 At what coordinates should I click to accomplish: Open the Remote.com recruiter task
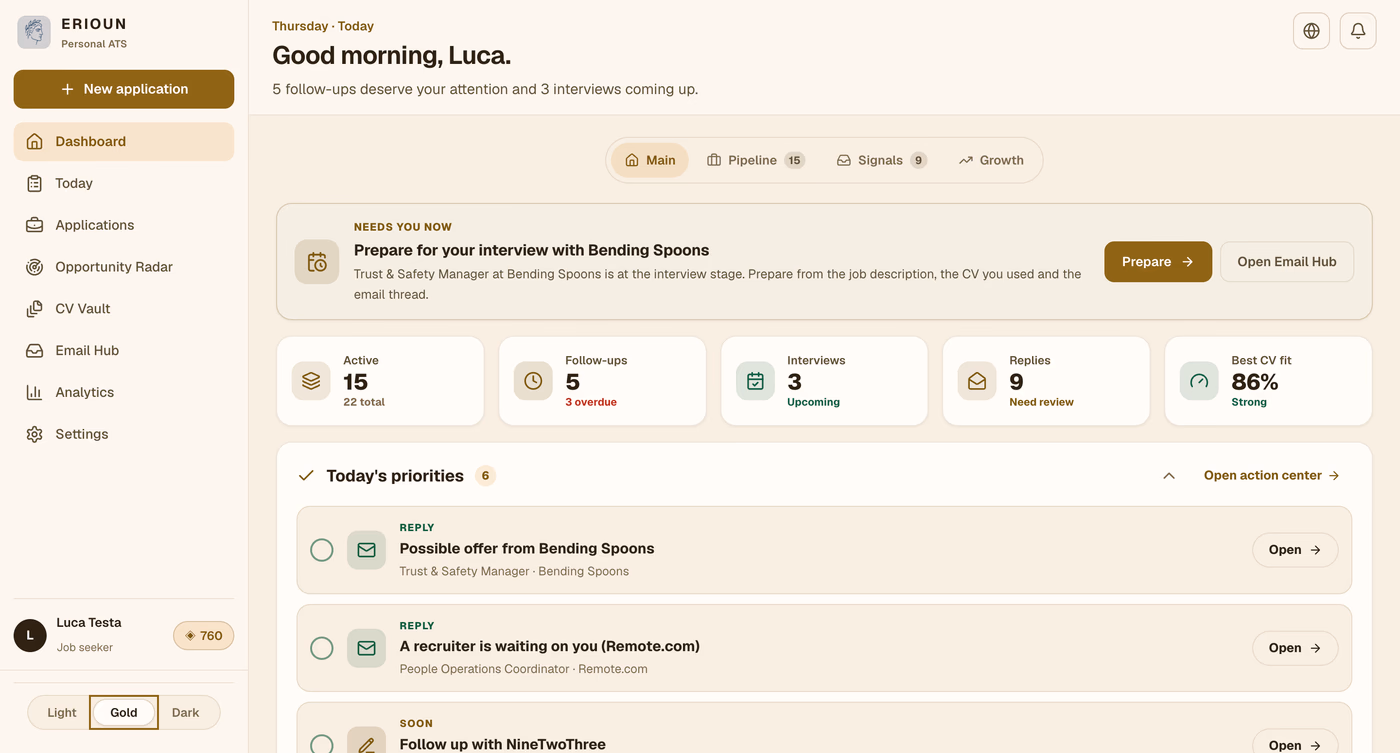pyautogui.click(x=1295, y=648)
